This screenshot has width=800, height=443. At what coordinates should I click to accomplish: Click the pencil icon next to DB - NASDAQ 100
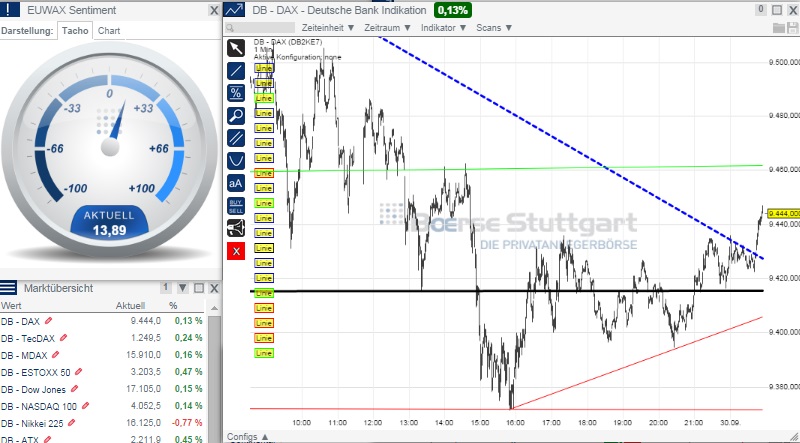86,406
